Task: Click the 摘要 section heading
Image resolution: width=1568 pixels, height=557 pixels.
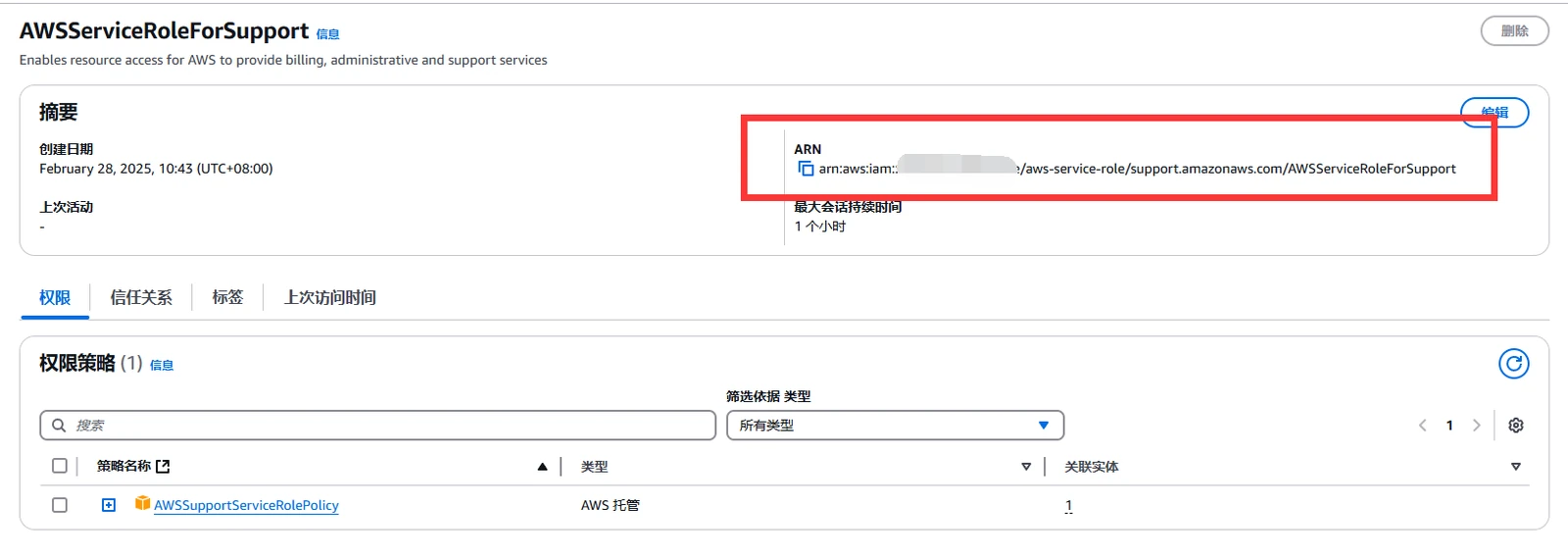Action: click(x=58, y=112)
